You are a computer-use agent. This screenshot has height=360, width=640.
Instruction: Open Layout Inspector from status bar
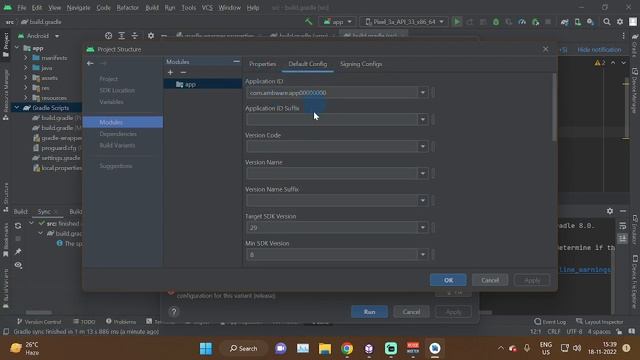click(599, 322)
